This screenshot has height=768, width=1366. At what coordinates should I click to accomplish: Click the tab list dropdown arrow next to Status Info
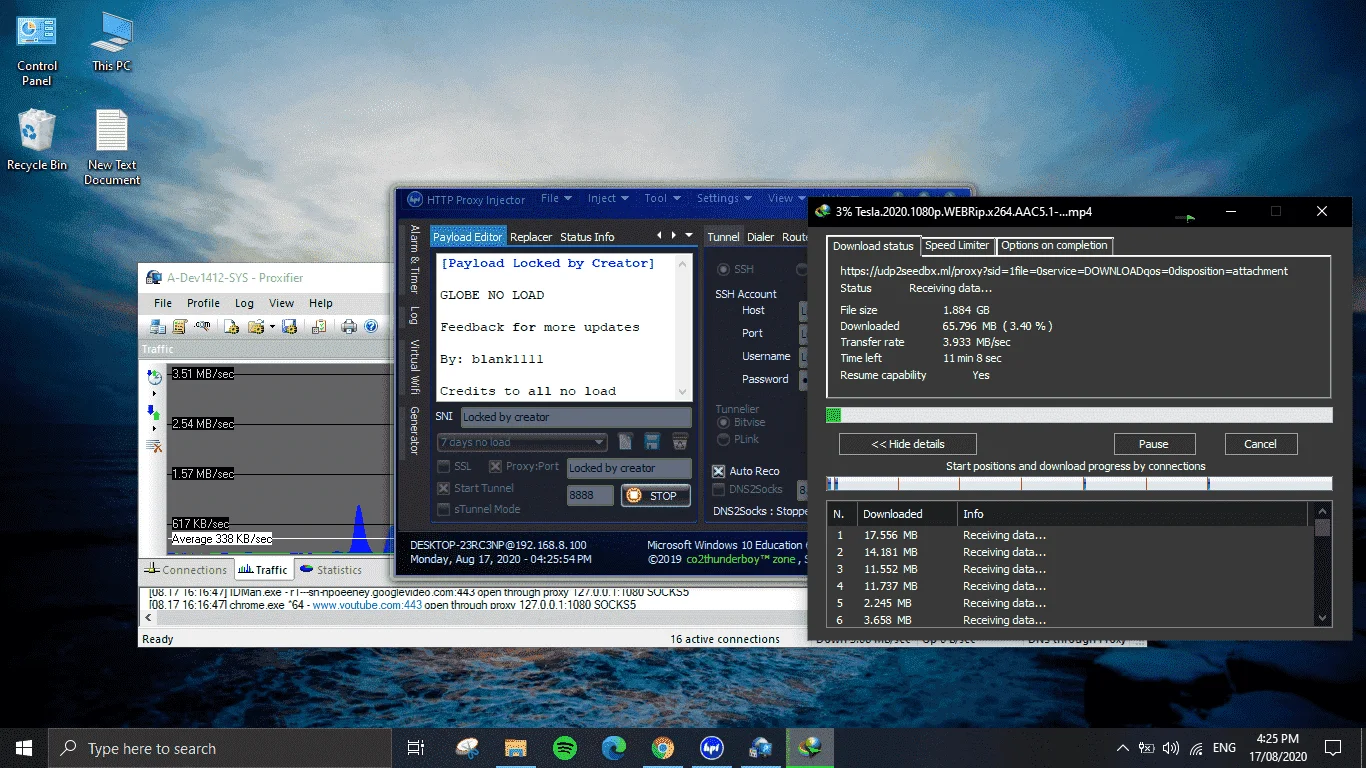click(x=689, y=235)
